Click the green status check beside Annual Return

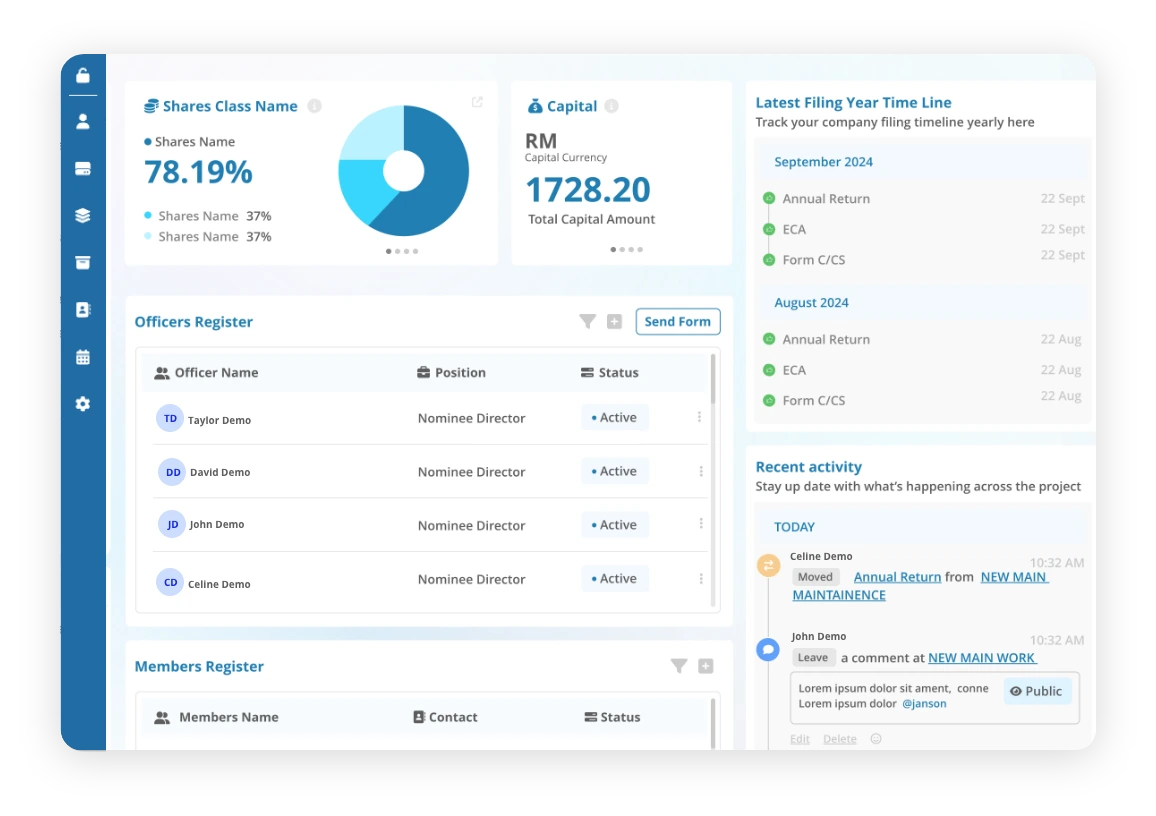click(769, 199)
